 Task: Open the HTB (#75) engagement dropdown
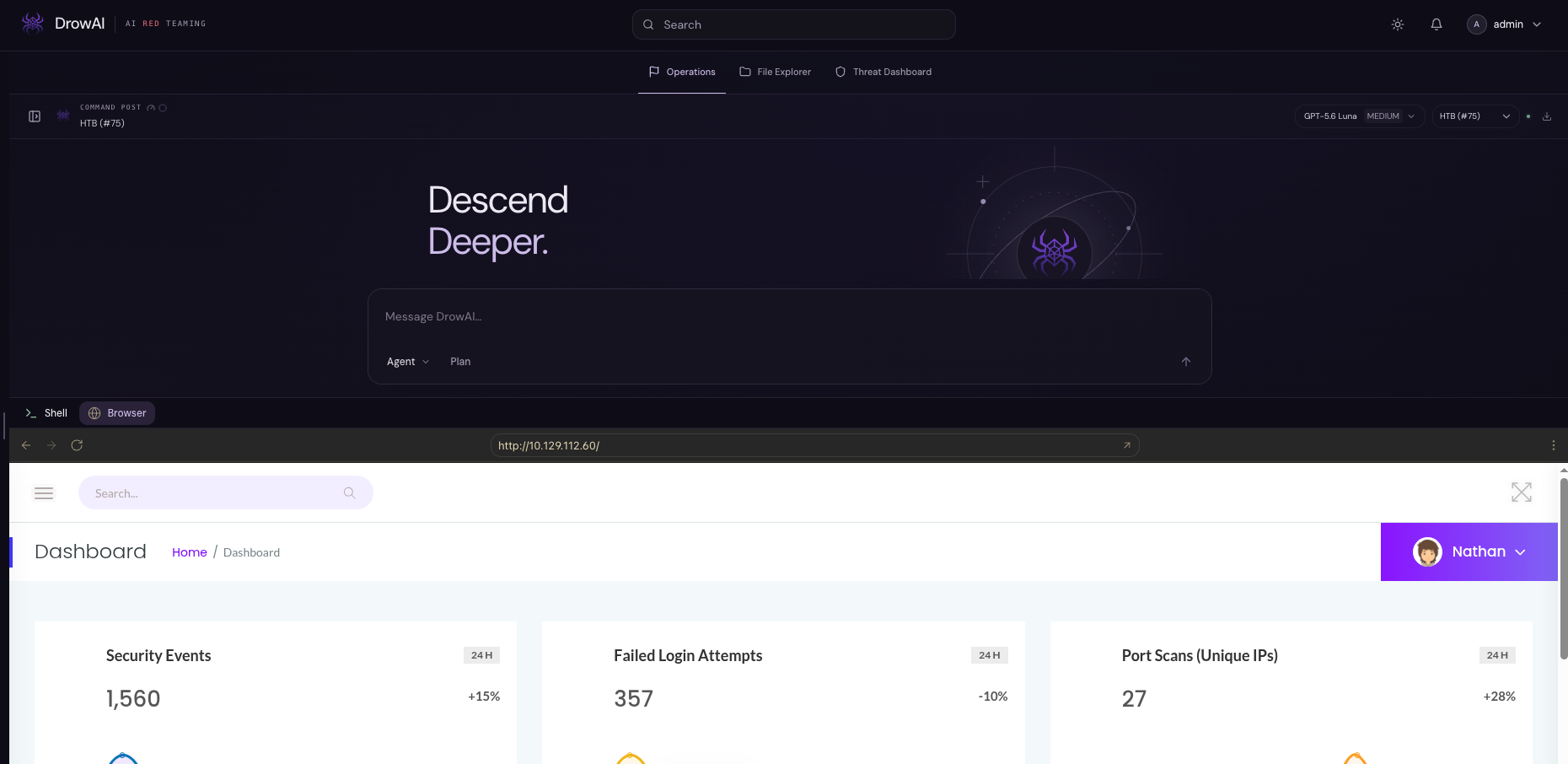point(1474,116)
